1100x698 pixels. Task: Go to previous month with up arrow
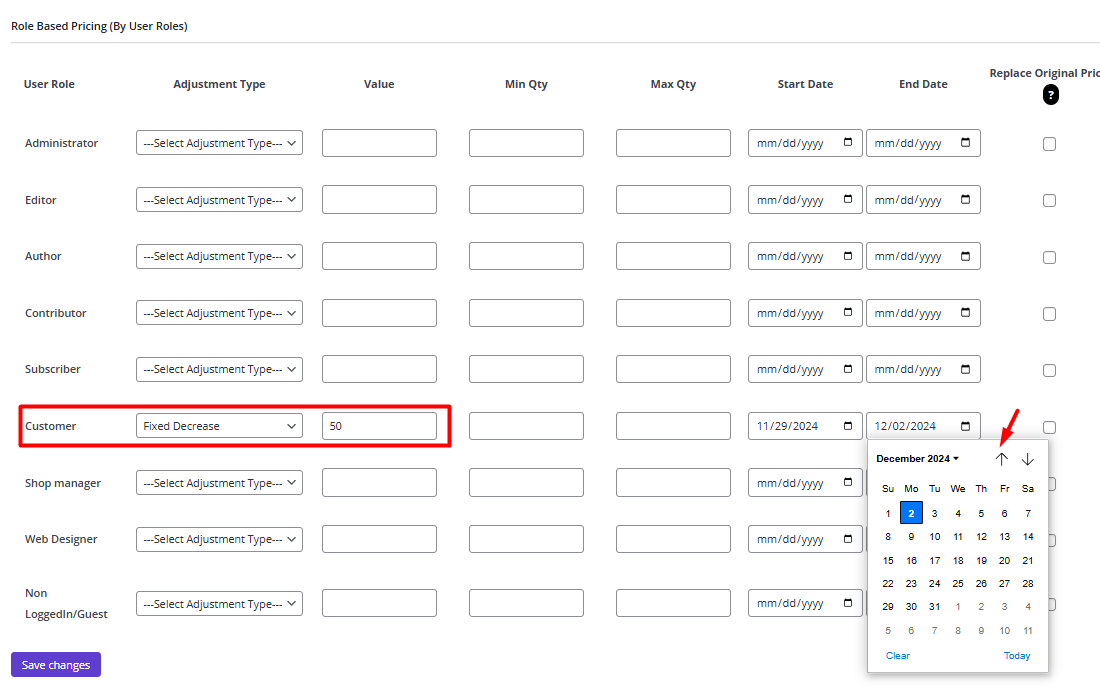[x=1002, y=459]
